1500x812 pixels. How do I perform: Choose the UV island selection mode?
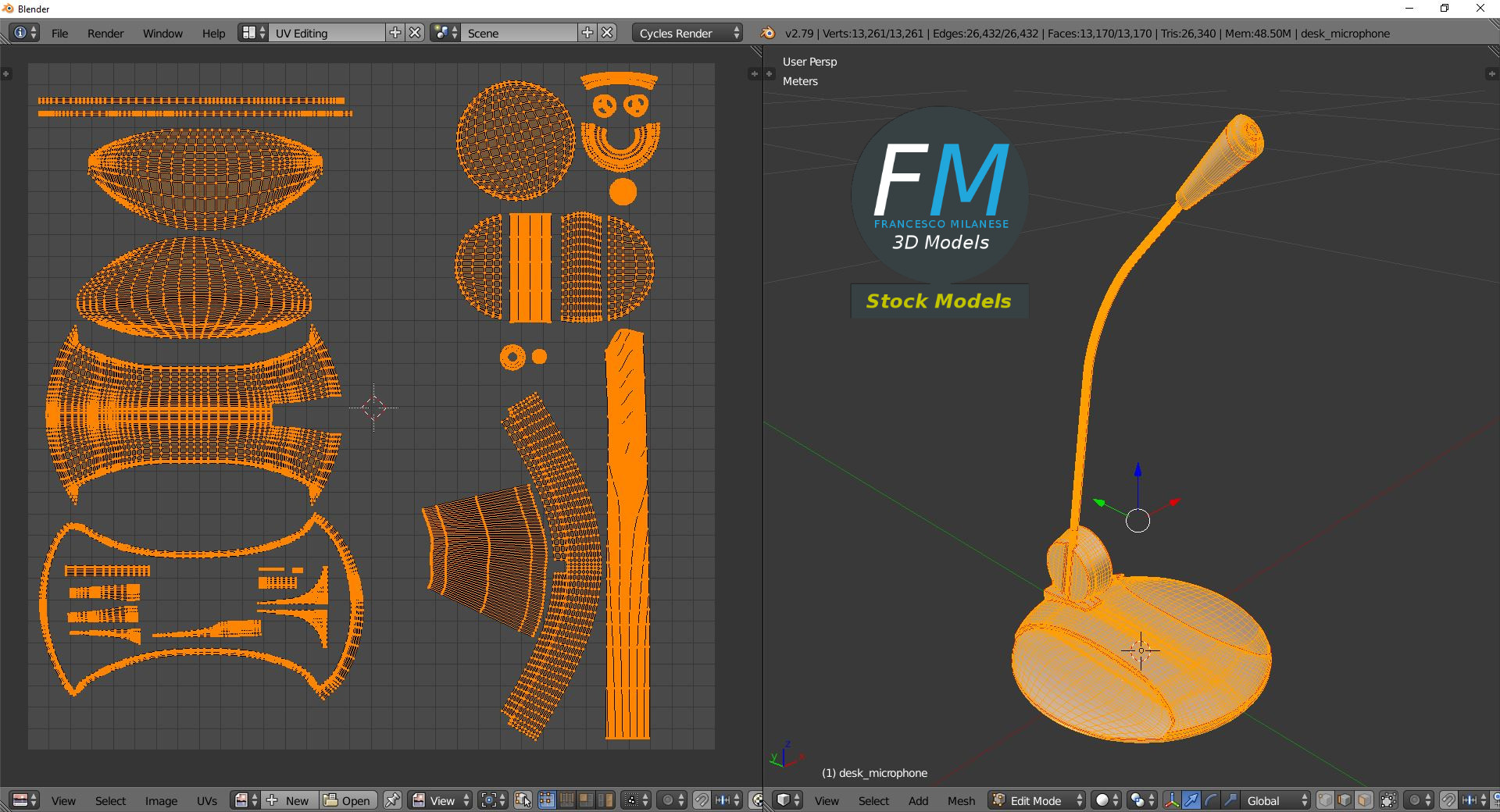click(x=605, y=800)
